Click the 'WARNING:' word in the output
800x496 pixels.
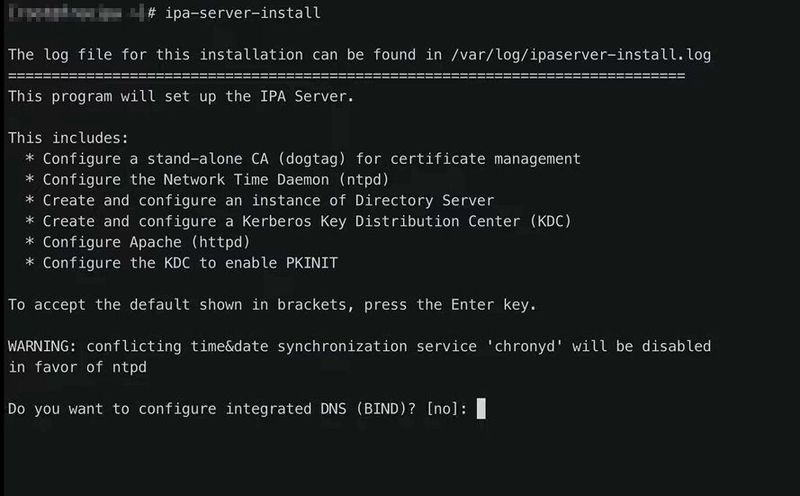(x=42, y=346)
